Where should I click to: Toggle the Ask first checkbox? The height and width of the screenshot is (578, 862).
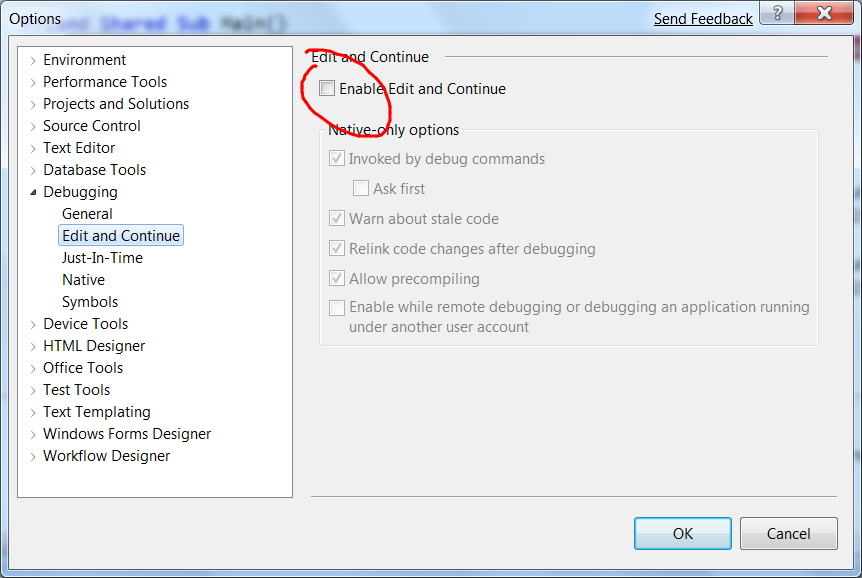coord(361,188)
